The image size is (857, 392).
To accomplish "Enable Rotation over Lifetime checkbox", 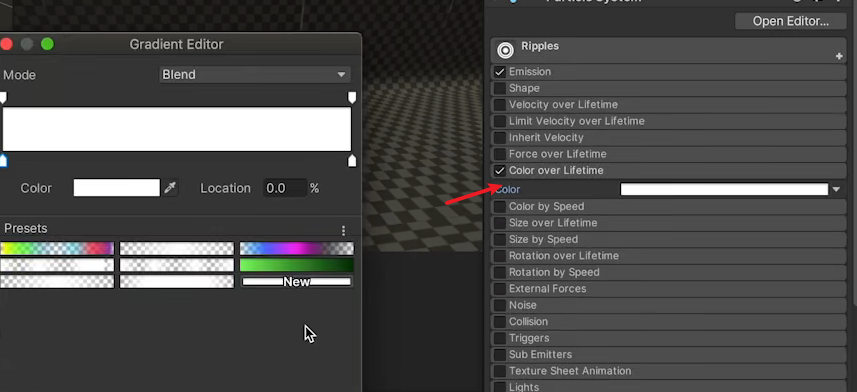I will (x=500, y=255).
